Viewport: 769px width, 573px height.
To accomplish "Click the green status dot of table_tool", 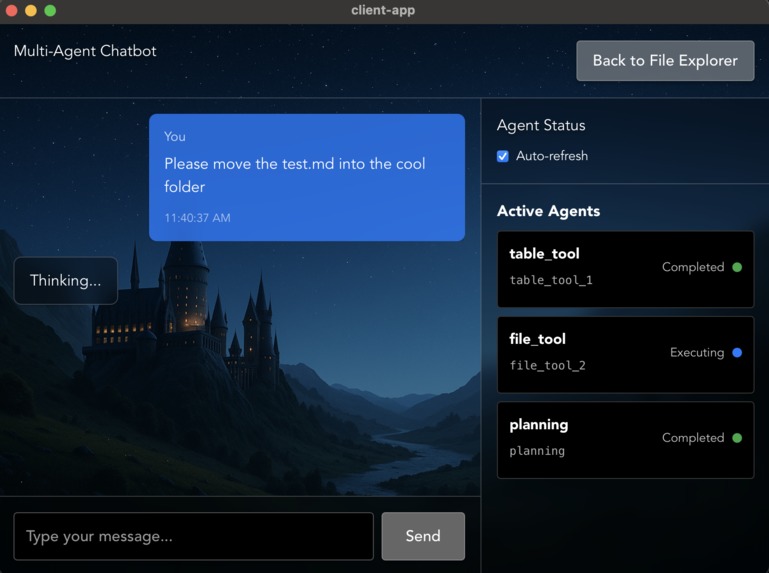I will click(737, 267).
